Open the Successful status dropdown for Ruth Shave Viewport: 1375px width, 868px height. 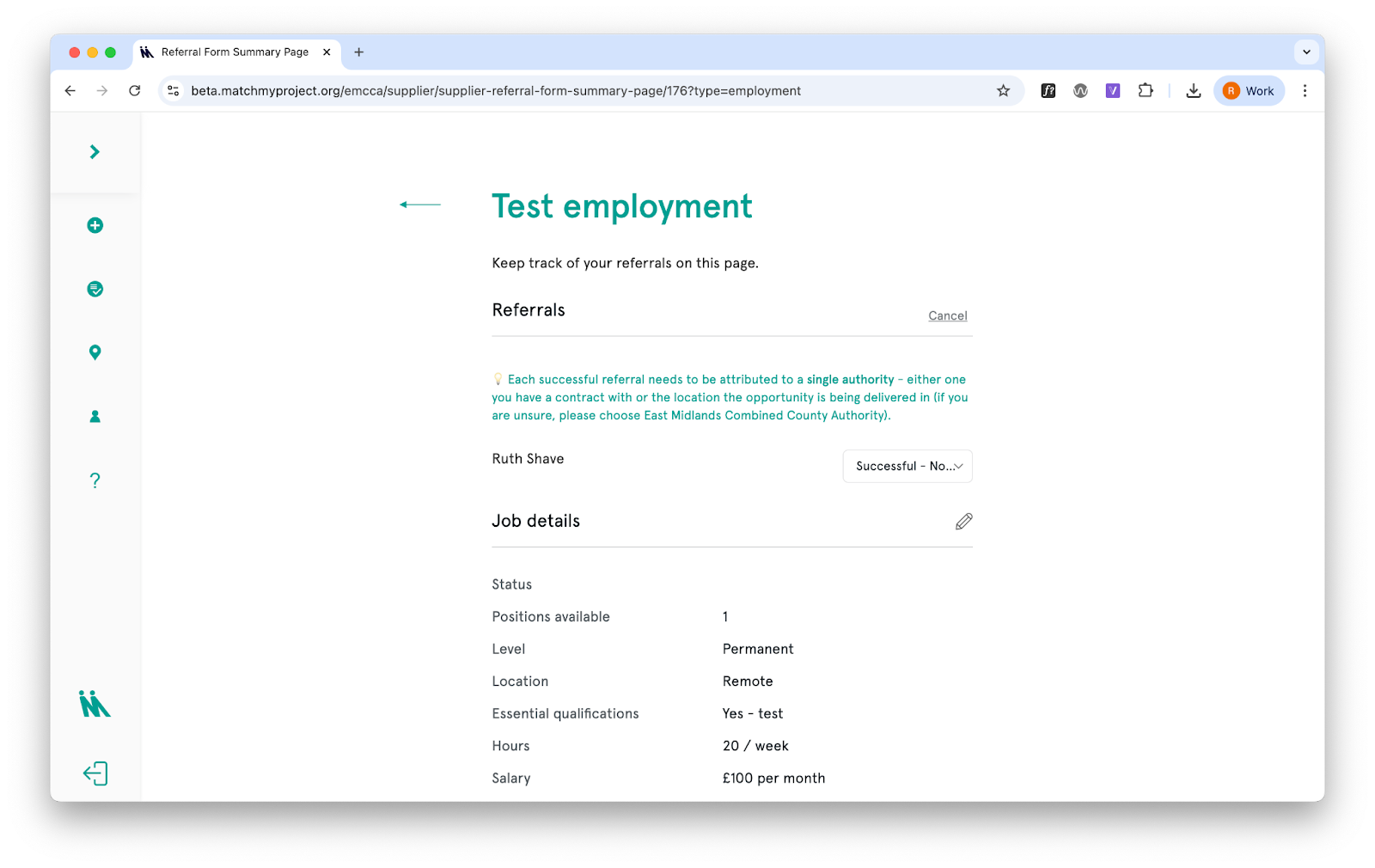pyautogui.click(x=907, y=467)
